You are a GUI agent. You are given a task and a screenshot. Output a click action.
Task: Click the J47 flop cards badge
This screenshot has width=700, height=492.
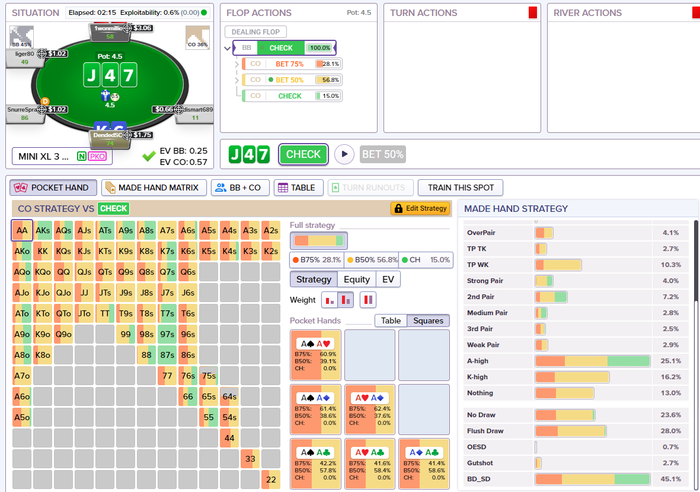click(x=249, y=154)
